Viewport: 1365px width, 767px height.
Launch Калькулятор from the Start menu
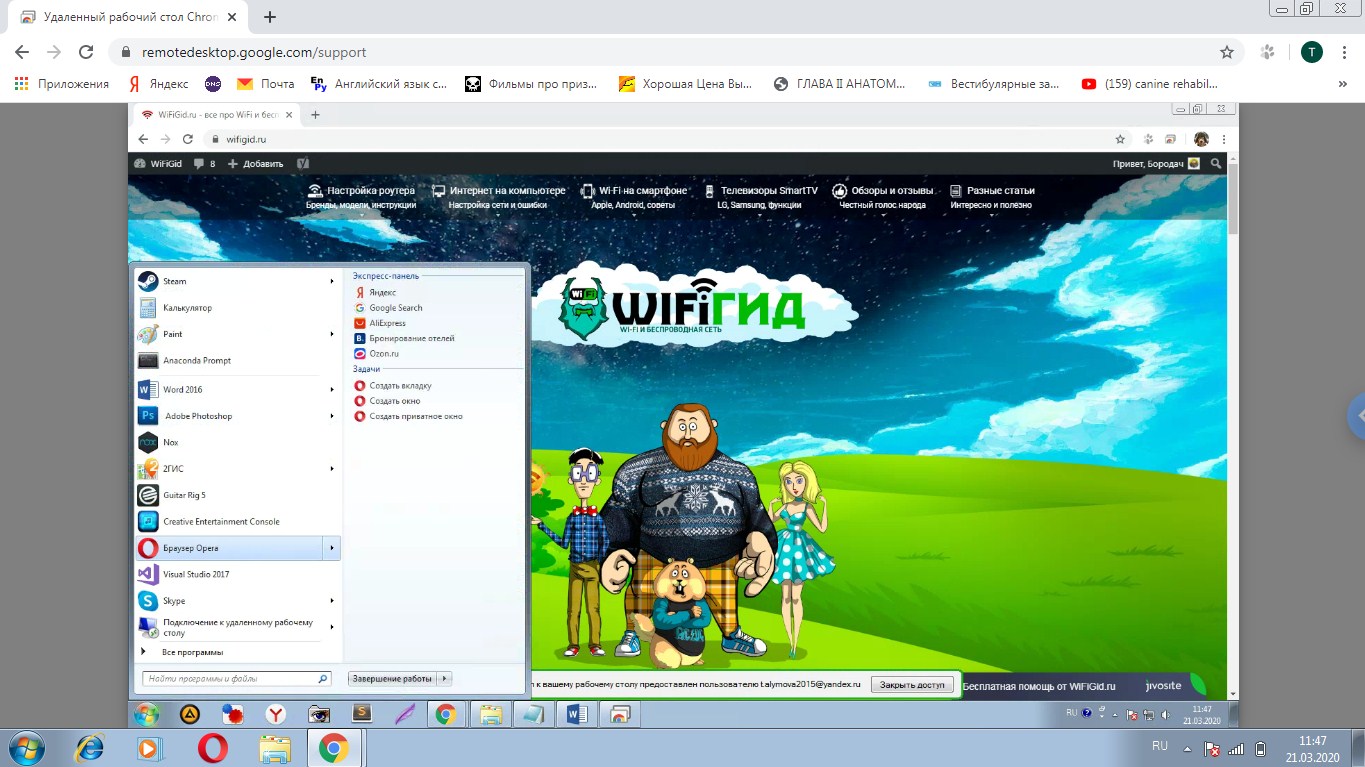(237, 308)
